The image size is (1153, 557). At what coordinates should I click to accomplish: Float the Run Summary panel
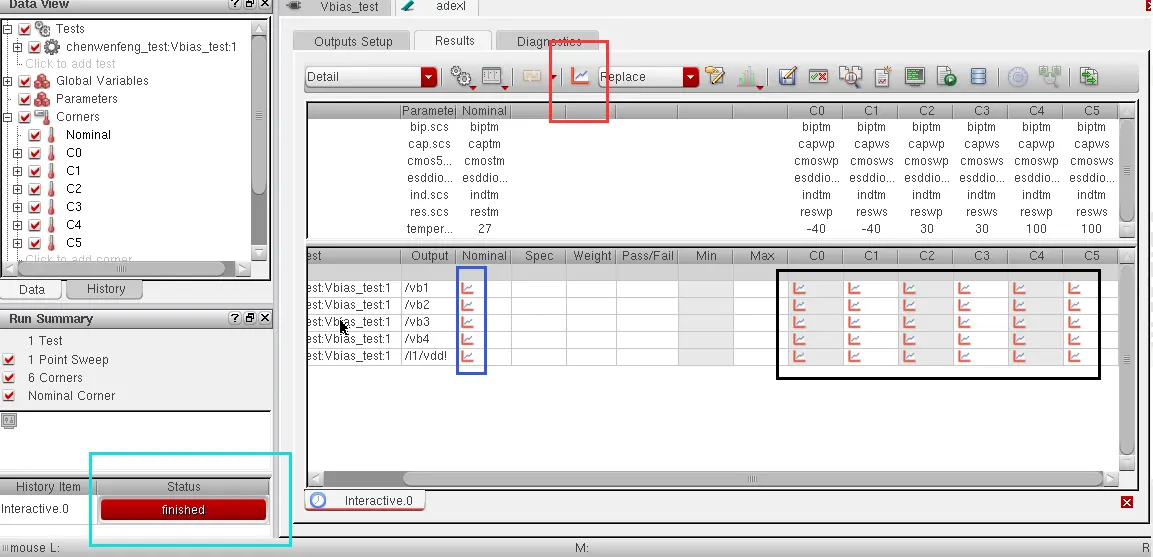(x=251, y=319)
